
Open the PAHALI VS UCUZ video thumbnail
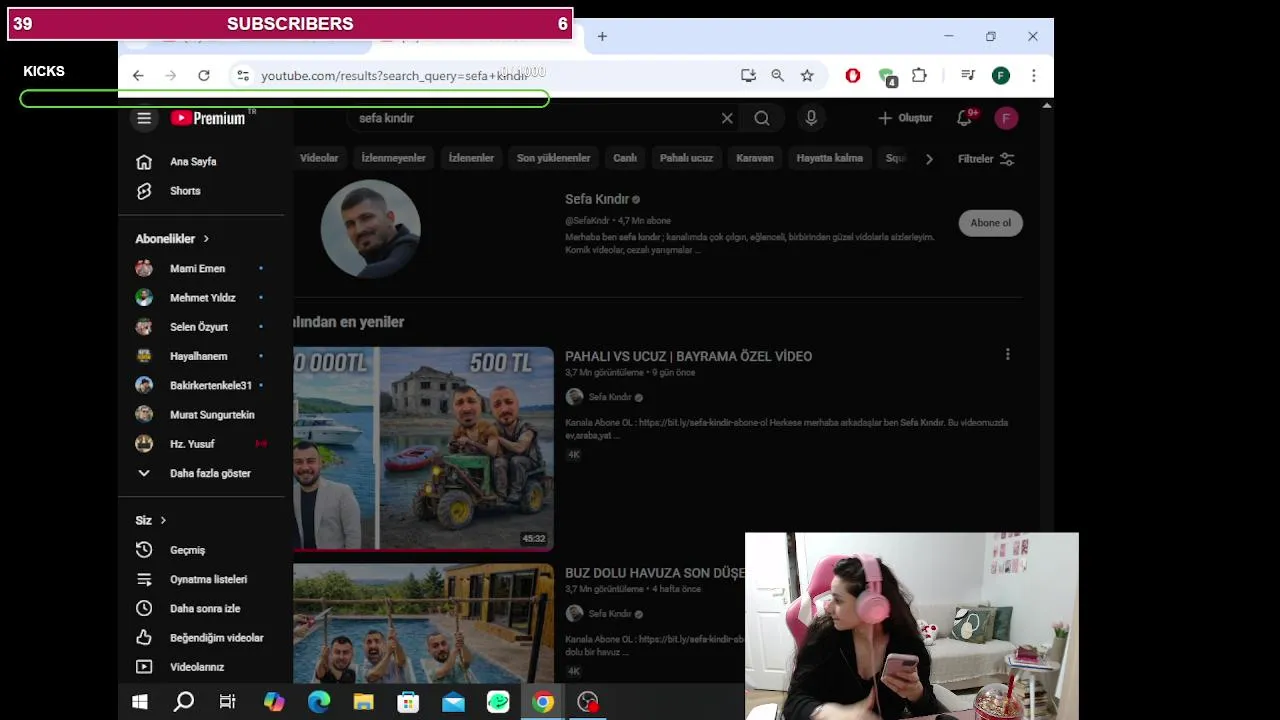point(423,448)
